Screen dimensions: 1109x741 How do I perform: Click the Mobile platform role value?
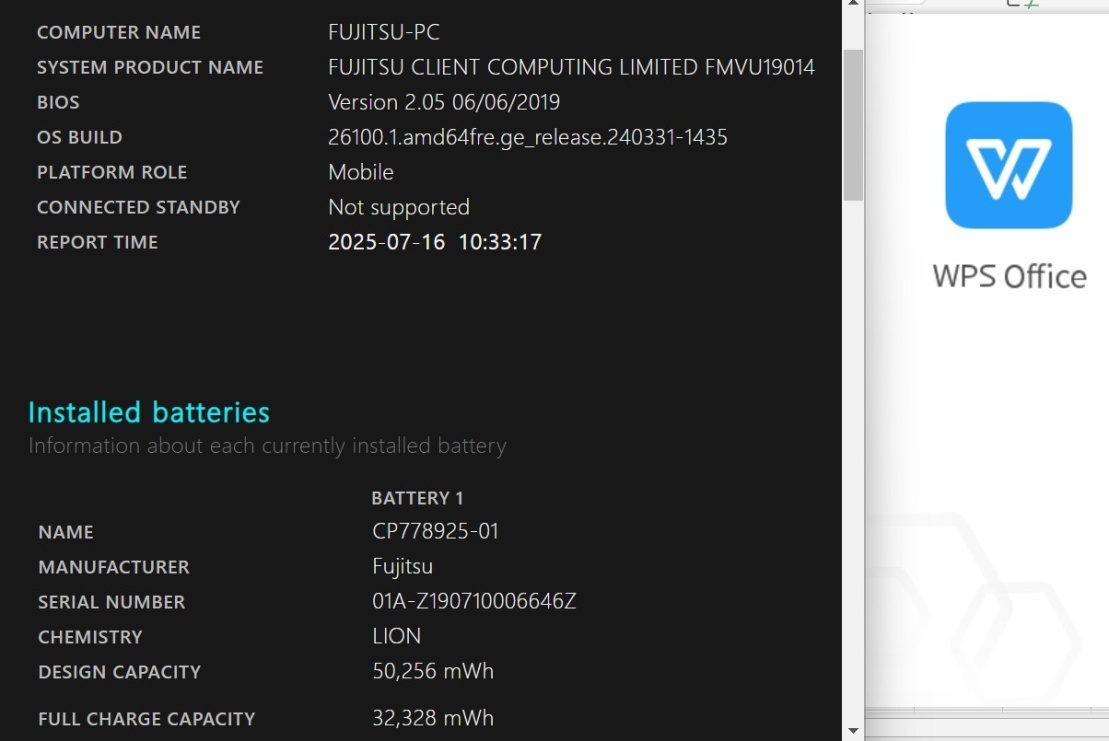tap(361, 172)
